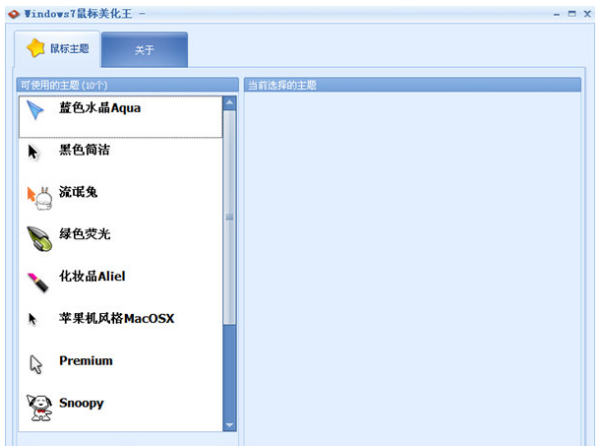Click the rabbit cursor theme icon
Image resolution: width=600 pixels, height=446 pixels.
pos(39,198)
